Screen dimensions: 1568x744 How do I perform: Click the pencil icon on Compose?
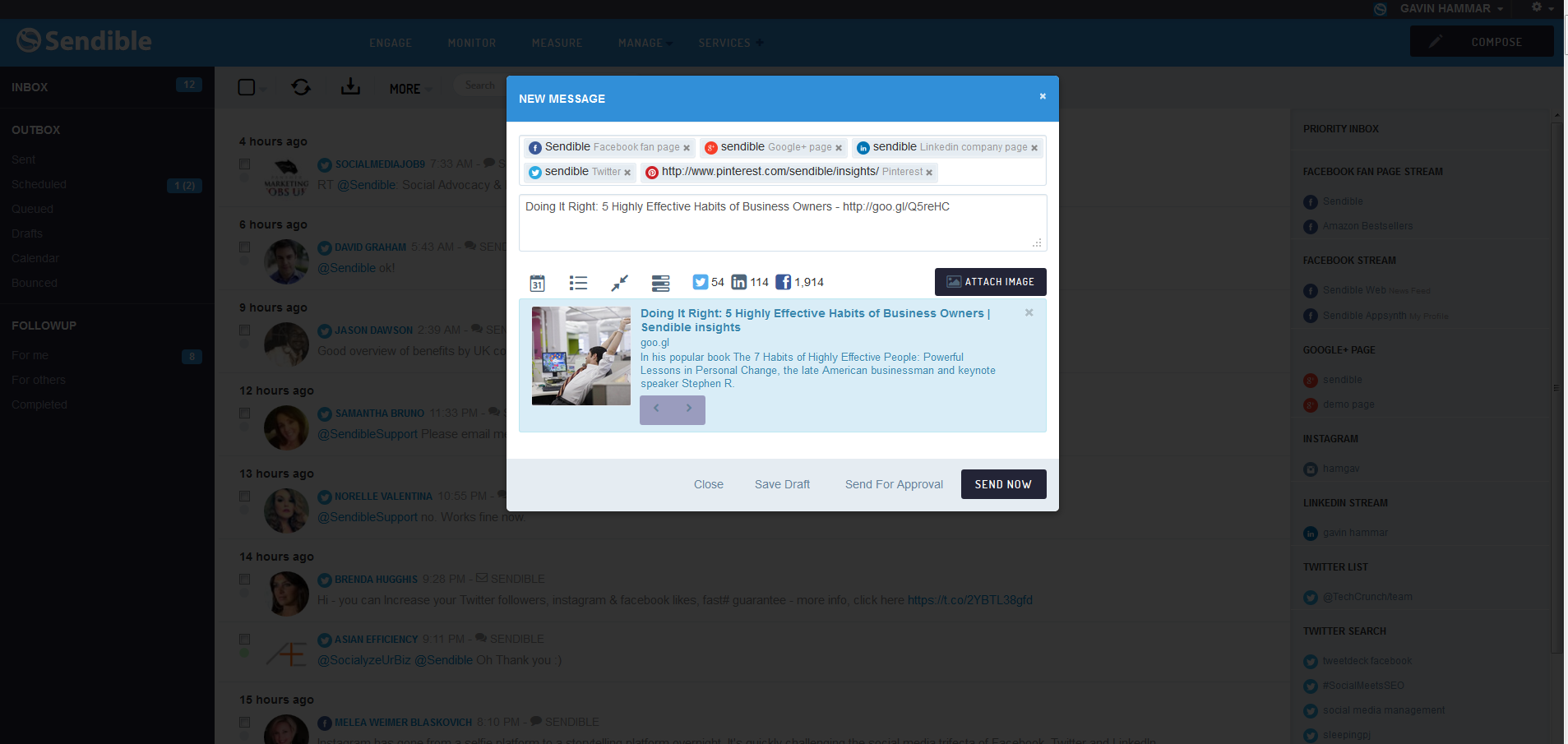pyautogui.click(x=1436, y=42)
